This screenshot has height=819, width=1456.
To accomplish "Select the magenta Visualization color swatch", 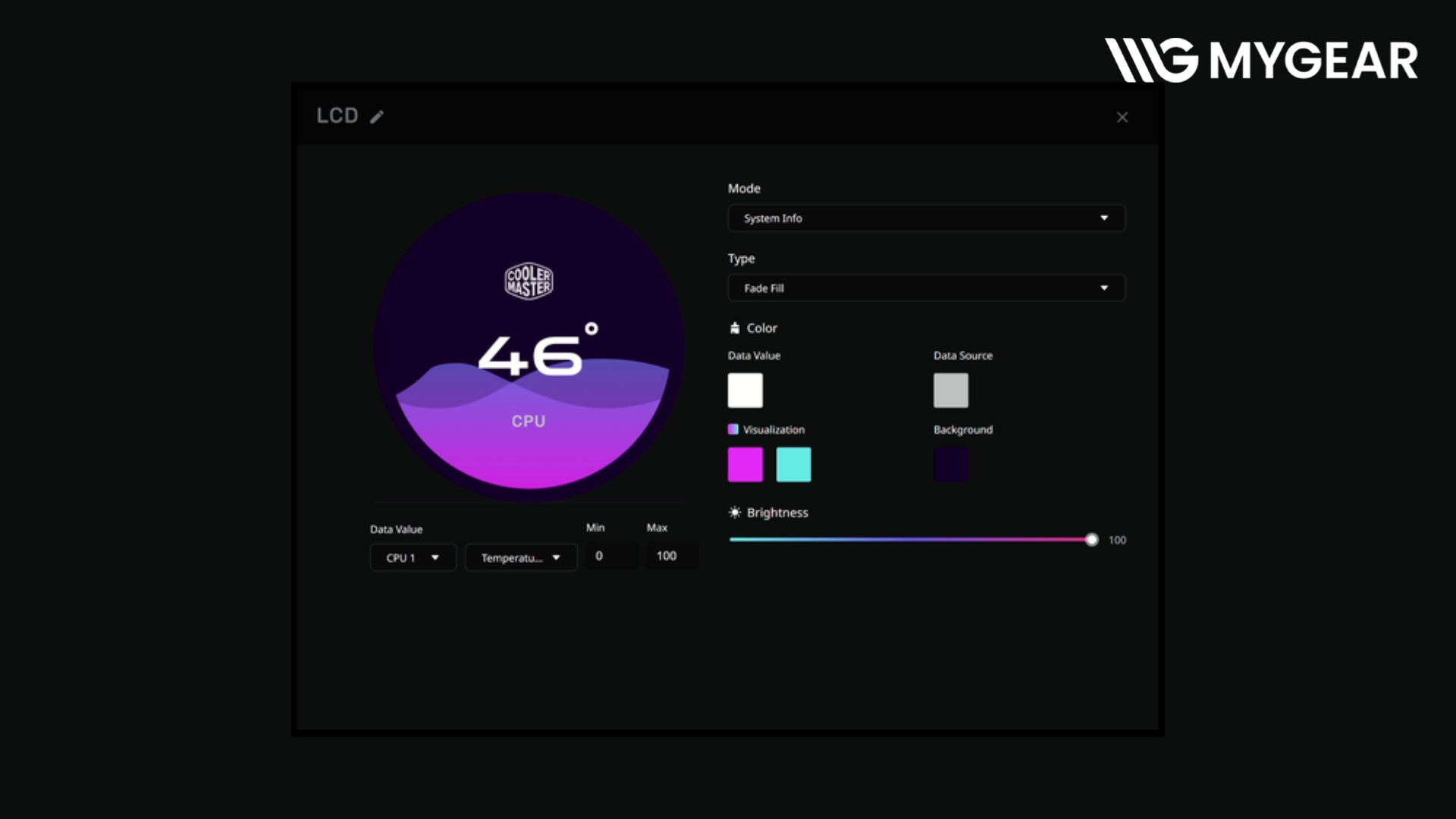I will coord(745,464).
